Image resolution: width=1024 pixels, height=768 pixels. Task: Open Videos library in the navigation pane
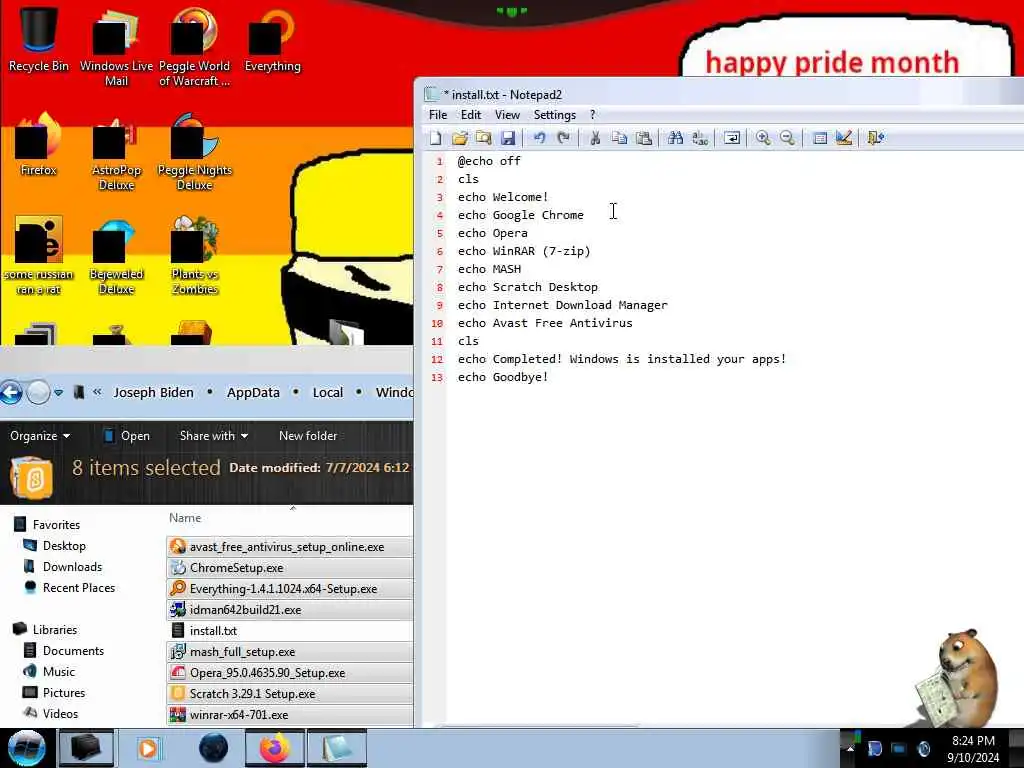[60, 714]
